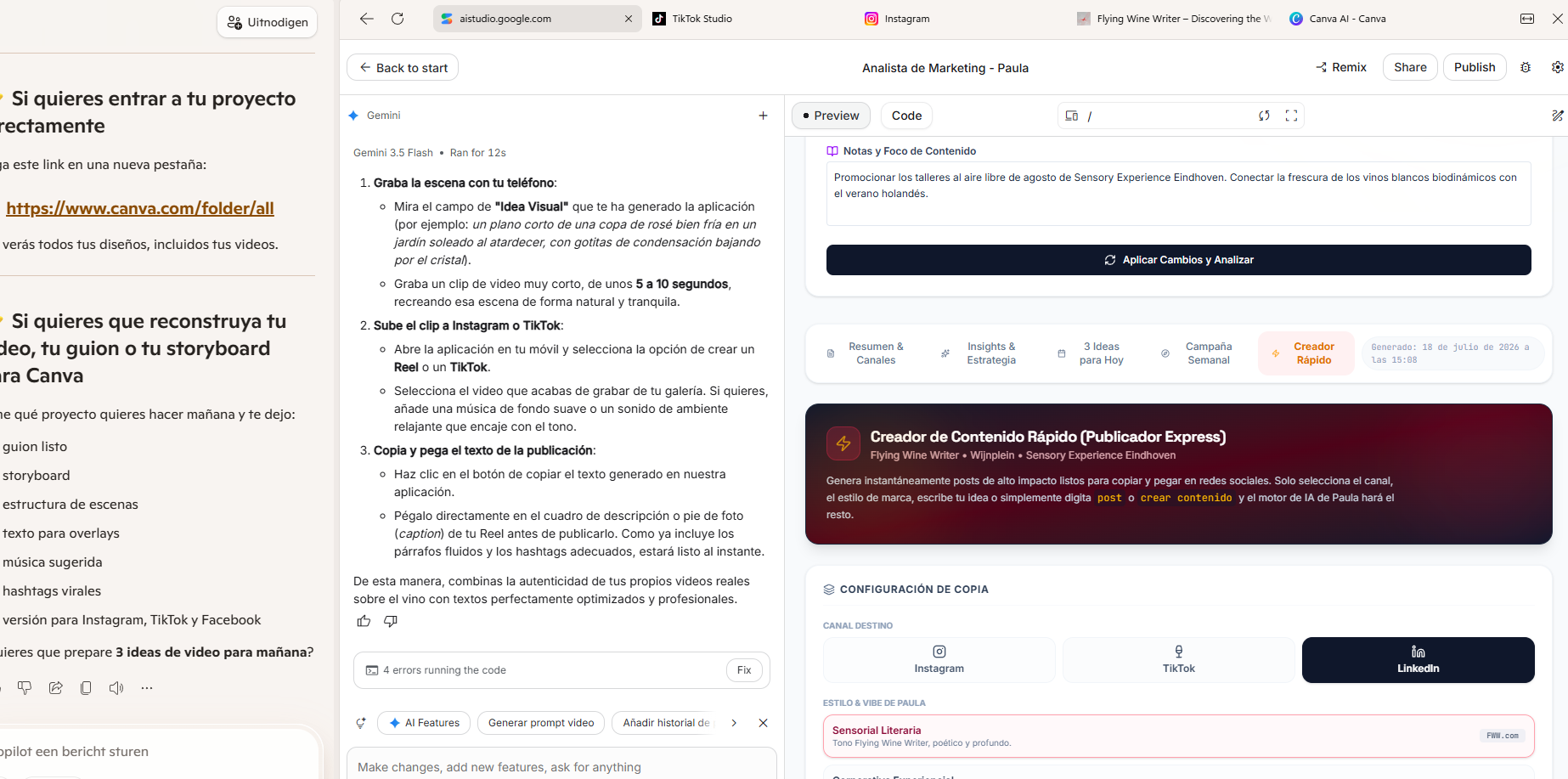The height and width of the screenshot is (779, 1568).
Task: Open the Campaña Semanal tab
Action: click(x=1198, y=353)
